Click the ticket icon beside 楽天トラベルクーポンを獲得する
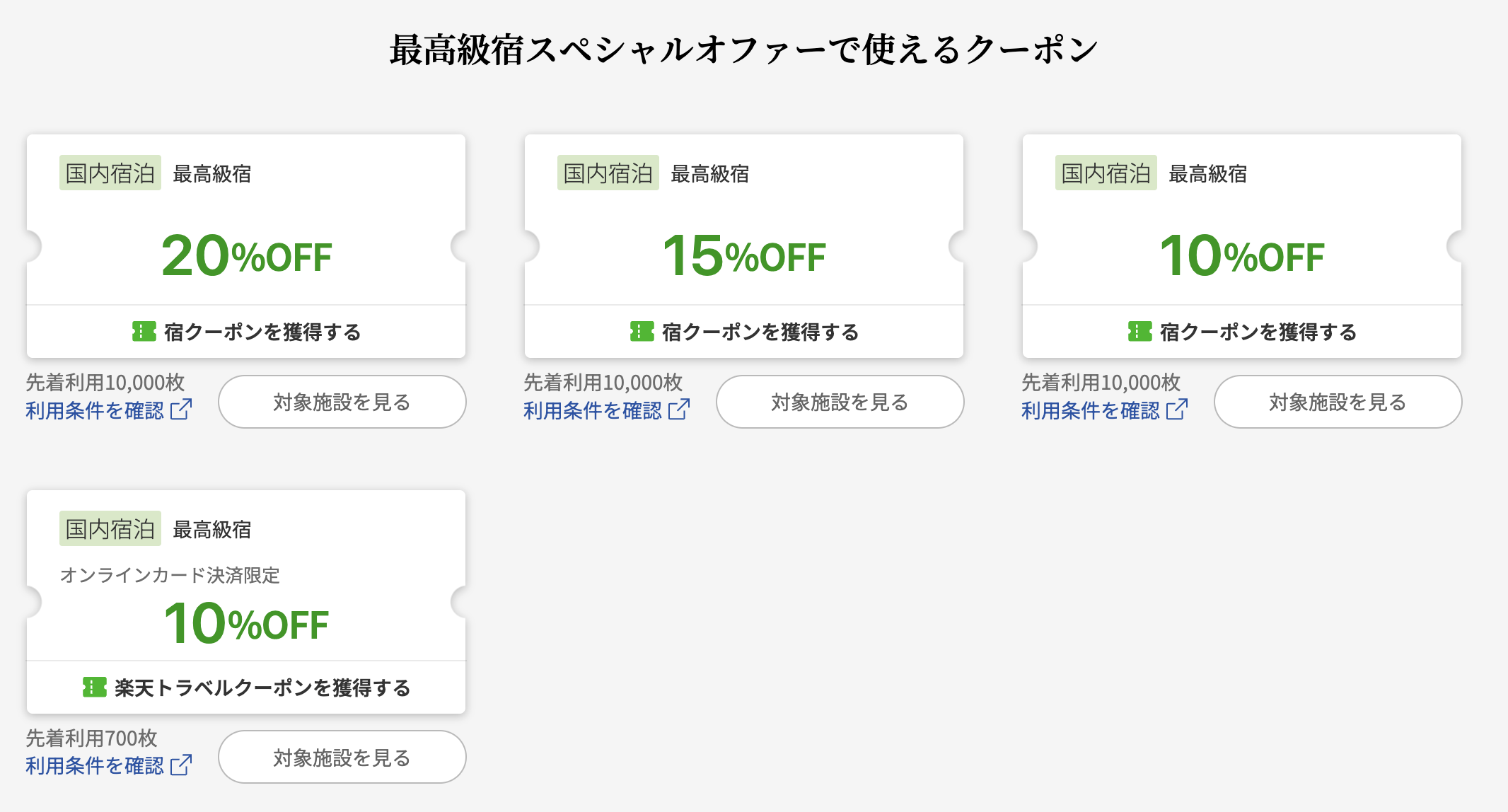Screen dimensions: 1508x812 (x=95, y=687)
